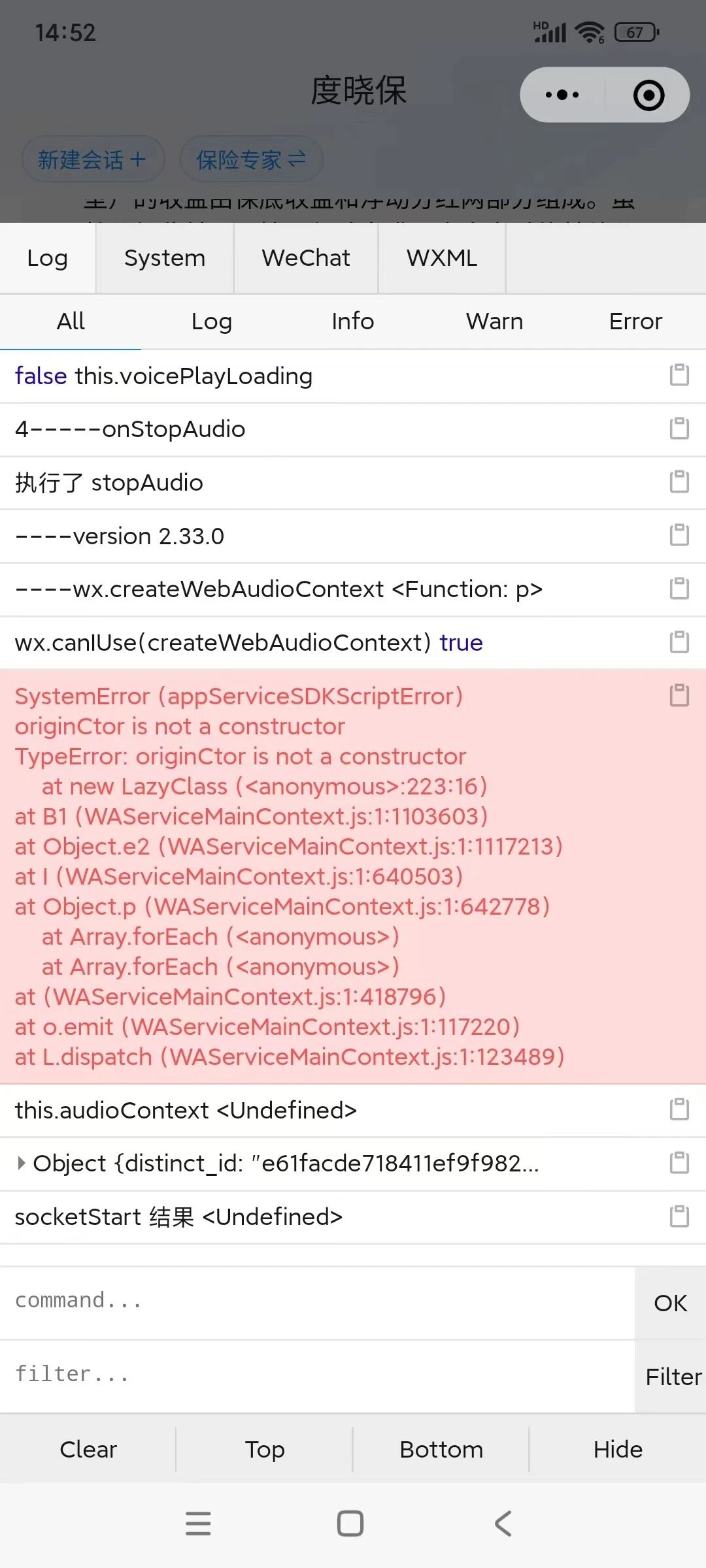Screen dimensions: 706x1568
Task: Hide the vConsole panel
Action: point(618,1449)
